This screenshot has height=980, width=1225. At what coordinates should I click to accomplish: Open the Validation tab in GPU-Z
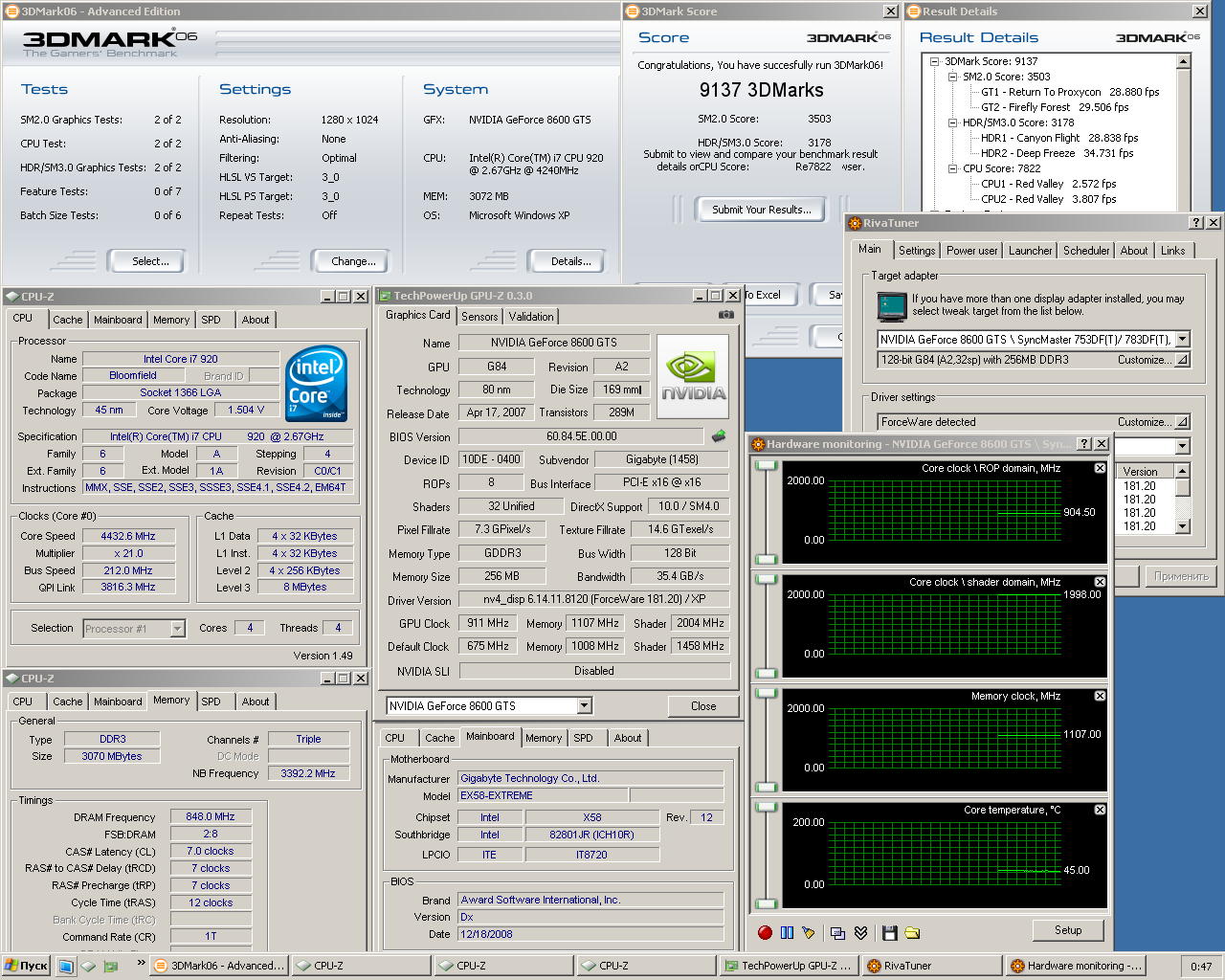point(531,317)
